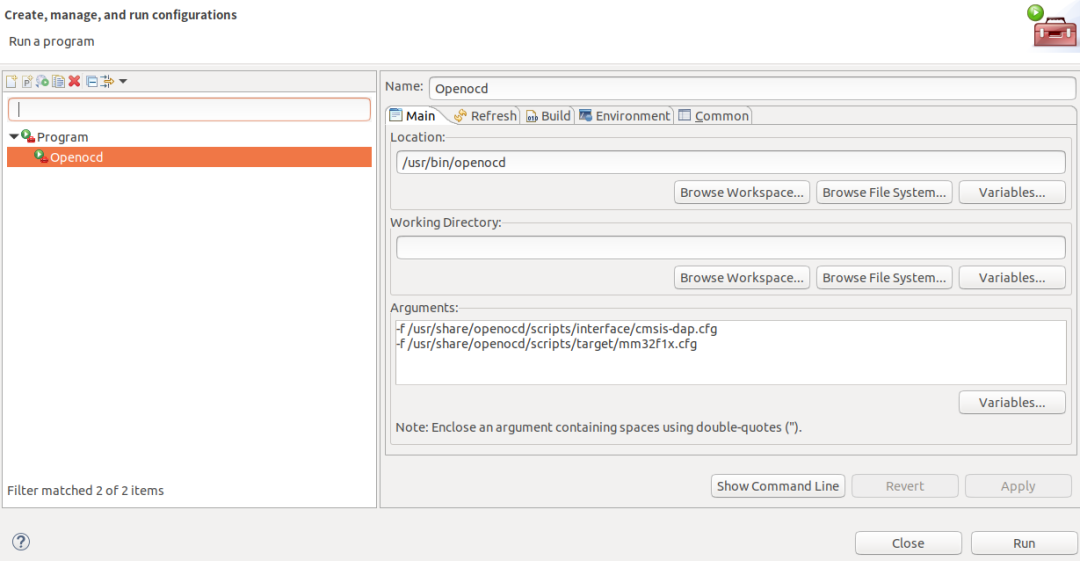Switch to the Main tab
This screenshot has width=1080, height=561.
[413, 116]
